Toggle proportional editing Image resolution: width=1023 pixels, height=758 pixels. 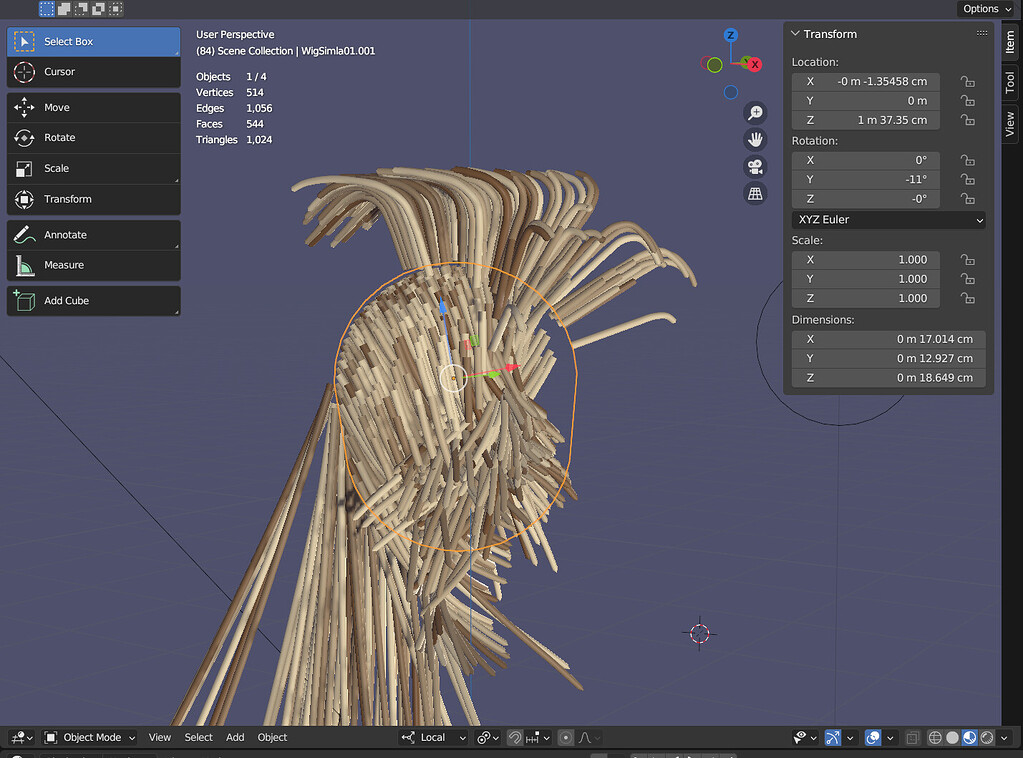pyautogui.click(x=566, y=737)
